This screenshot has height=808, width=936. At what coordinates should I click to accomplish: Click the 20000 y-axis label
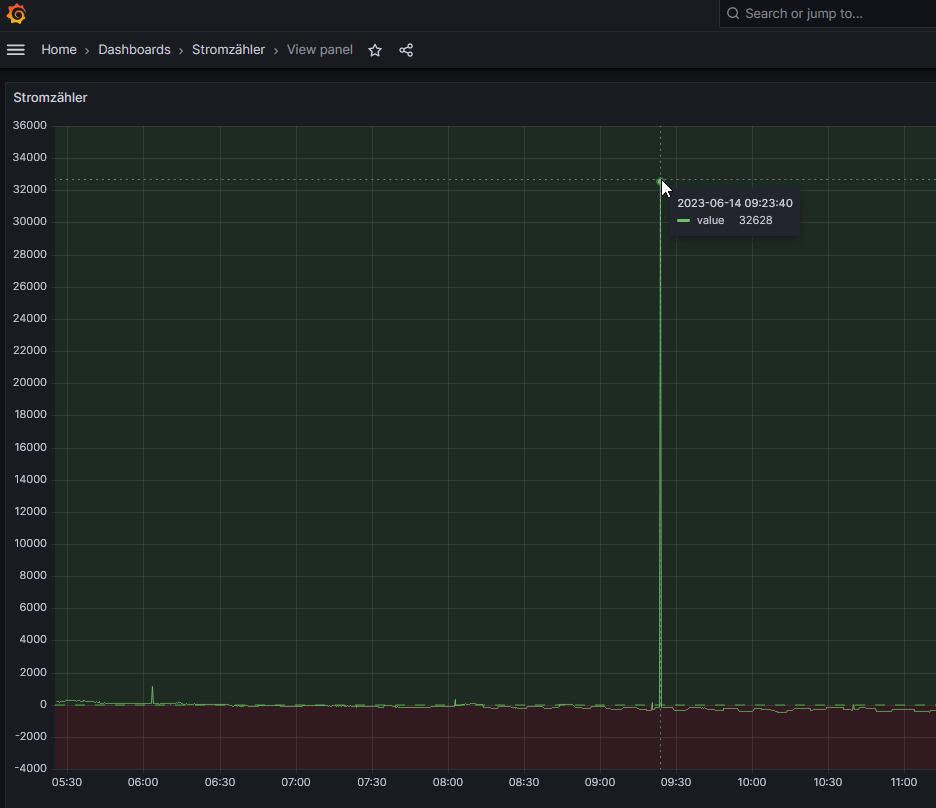pyautogui.click(x=30, y=382)
